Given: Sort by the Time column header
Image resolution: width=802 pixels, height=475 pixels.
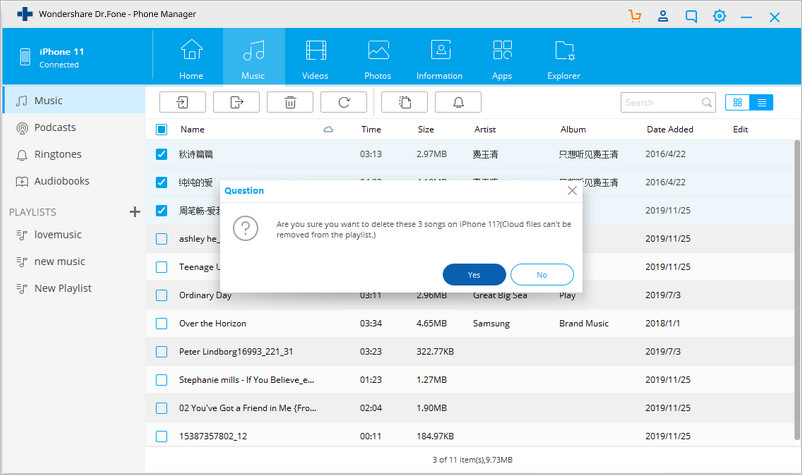Looking at the screenshot, I should coord(371,129).
